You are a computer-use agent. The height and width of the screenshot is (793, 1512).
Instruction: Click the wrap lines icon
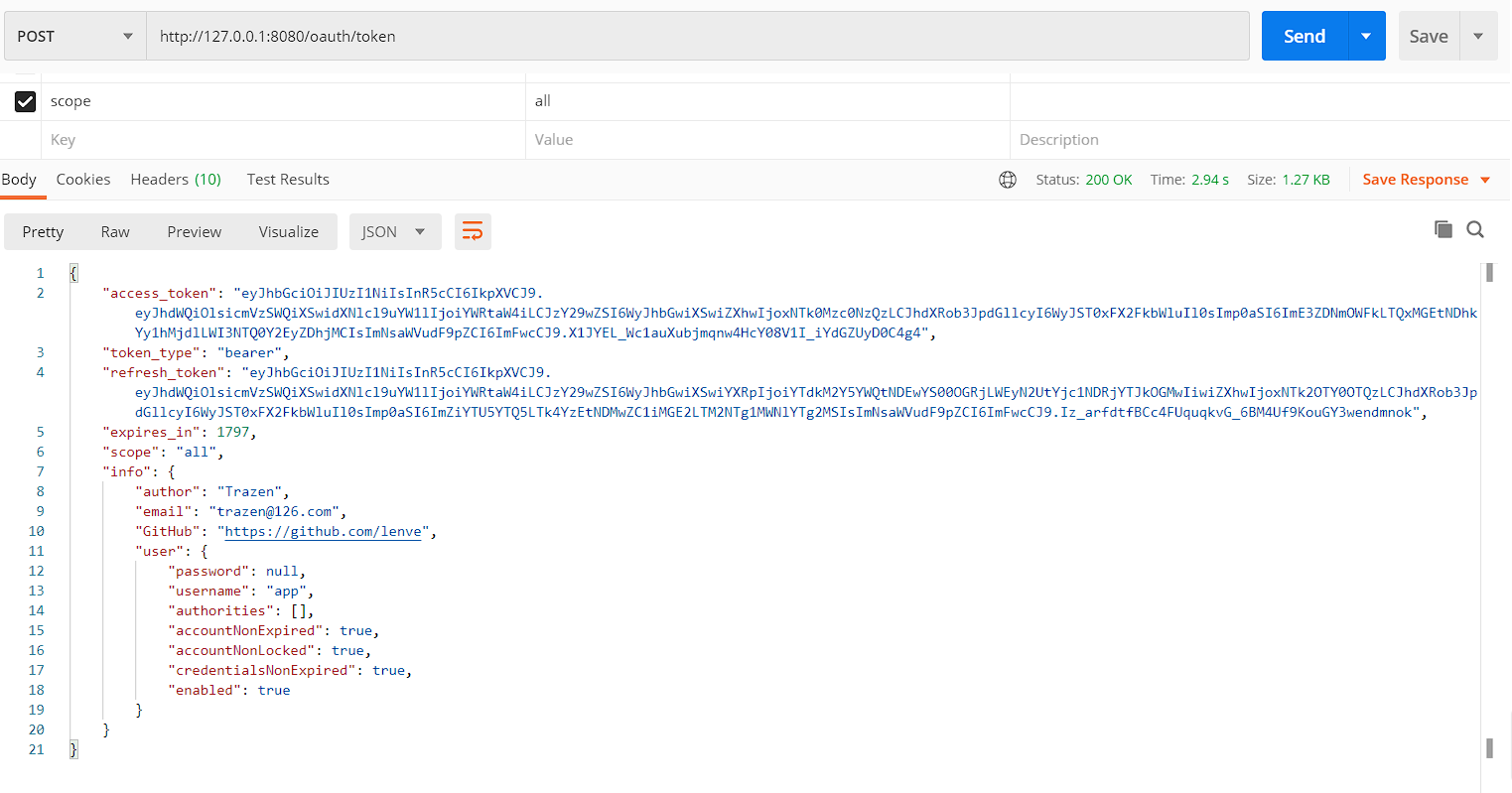coord(473,231)
